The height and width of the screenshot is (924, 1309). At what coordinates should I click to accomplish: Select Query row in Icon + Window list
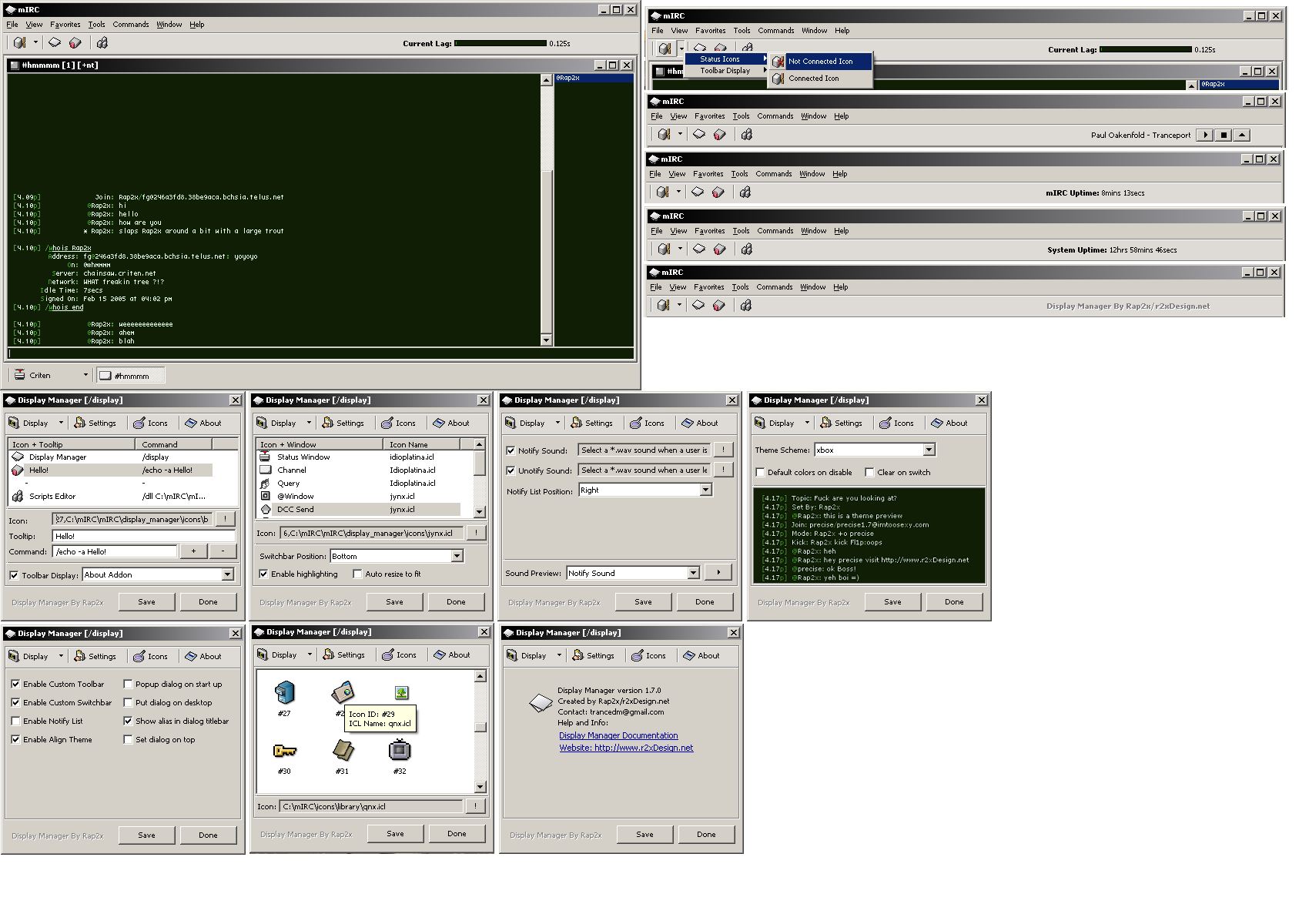click(x=359, y=484)
